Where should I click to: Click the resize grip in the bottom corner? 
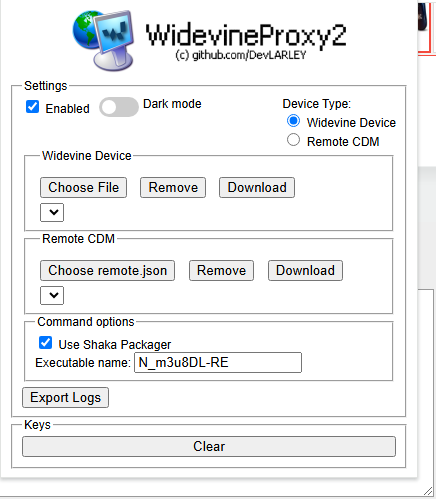pos(428,491)
